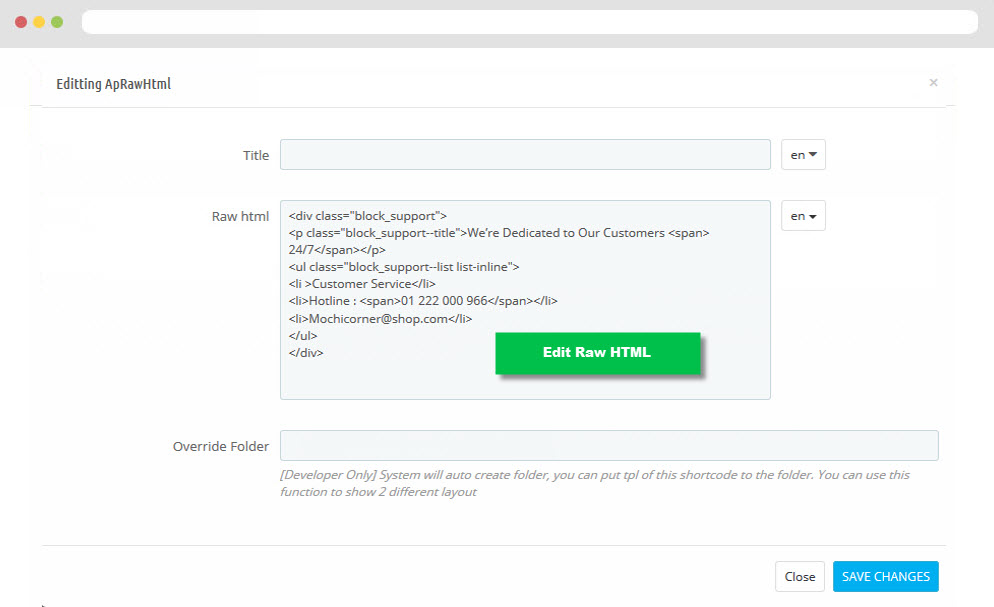This screenshot has width=994, height=607.
Task: Open the Raw html language dropdown 'en'
Action: point(803,216)
